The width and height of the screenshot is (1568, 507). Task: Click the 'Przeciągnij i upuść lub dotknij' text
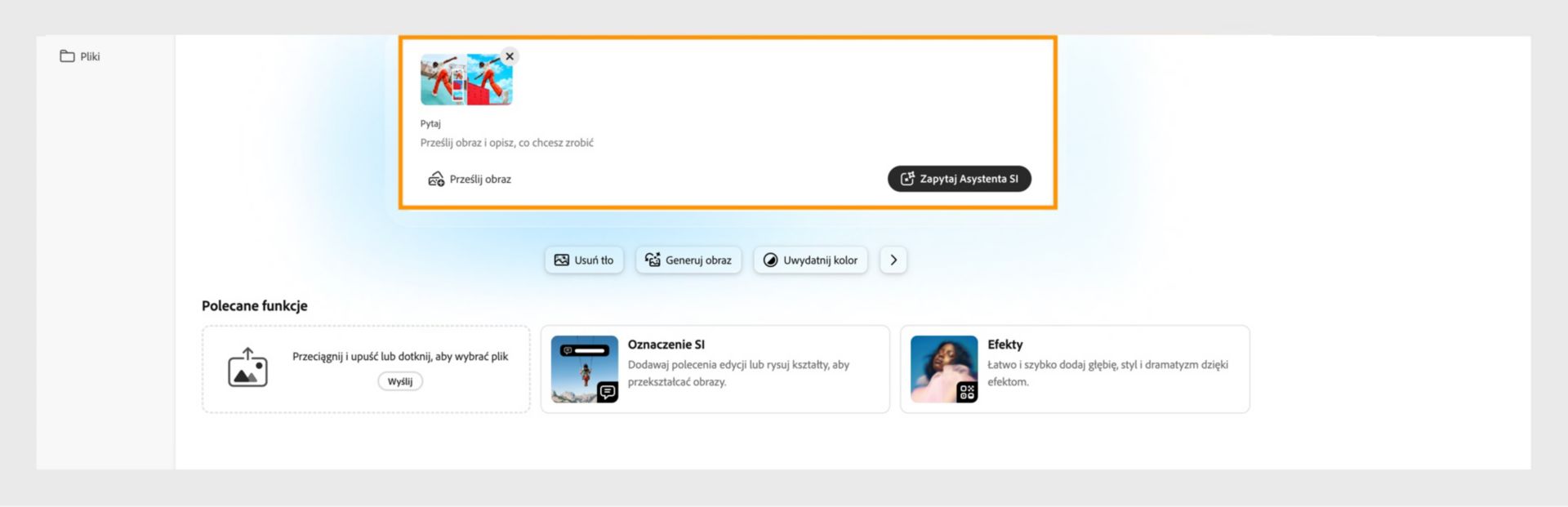coord(400,357)
